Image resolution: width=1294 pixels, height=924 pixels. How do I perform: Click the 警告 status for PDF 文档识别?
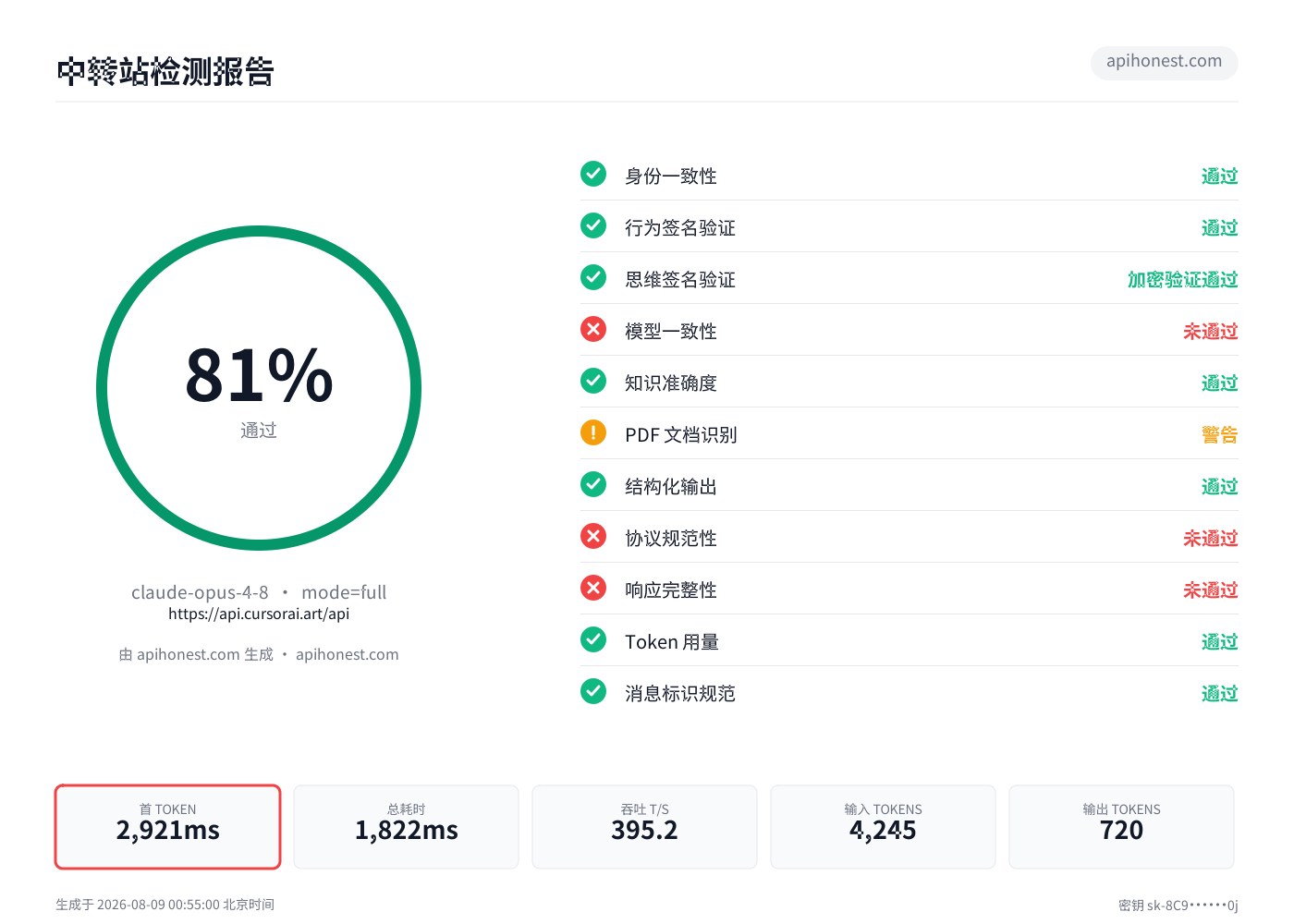coord(1219,434)
